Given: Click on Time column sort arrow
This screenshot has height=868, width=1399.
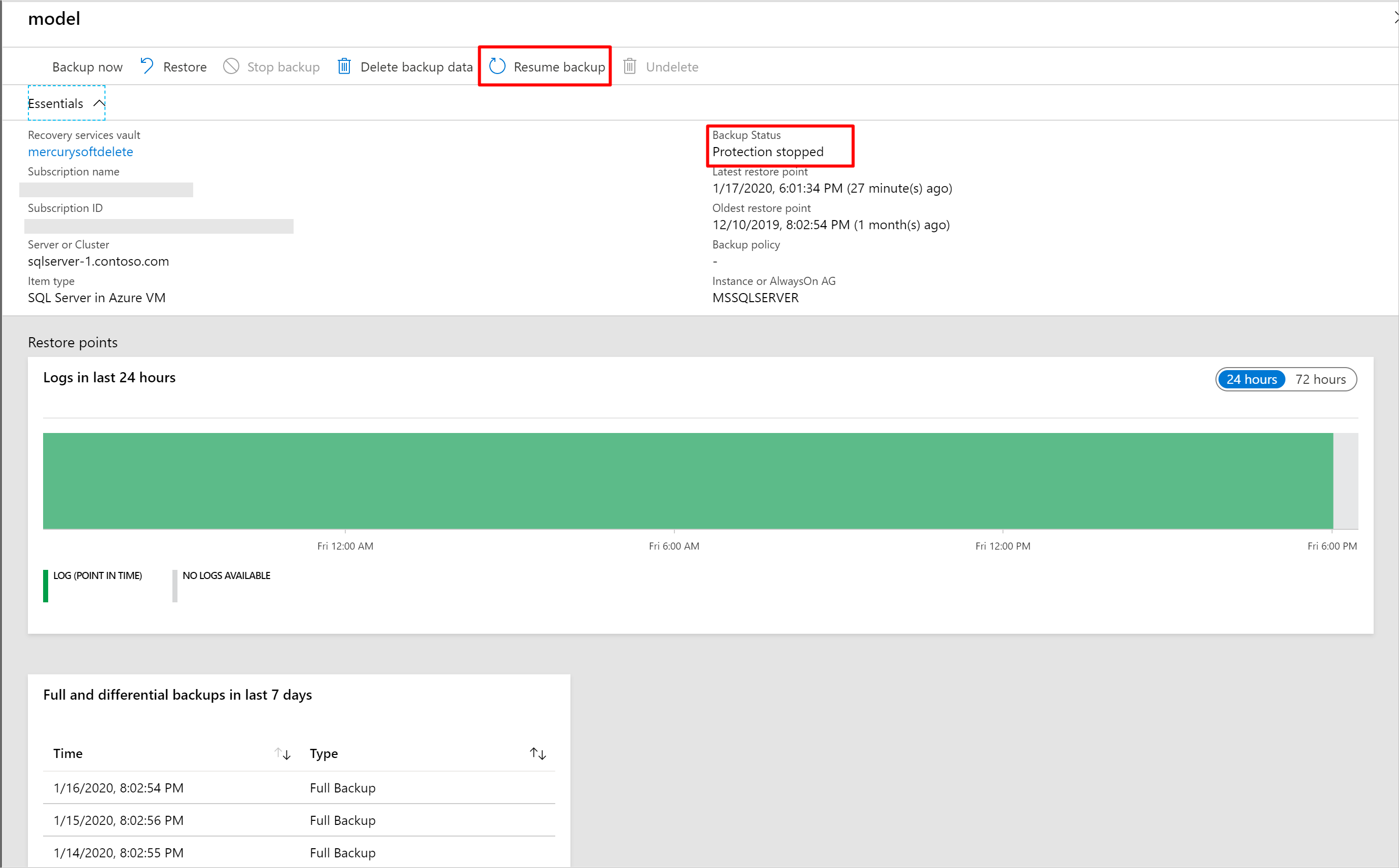Looking at the screenshot, I should click(x=282, y=754).
